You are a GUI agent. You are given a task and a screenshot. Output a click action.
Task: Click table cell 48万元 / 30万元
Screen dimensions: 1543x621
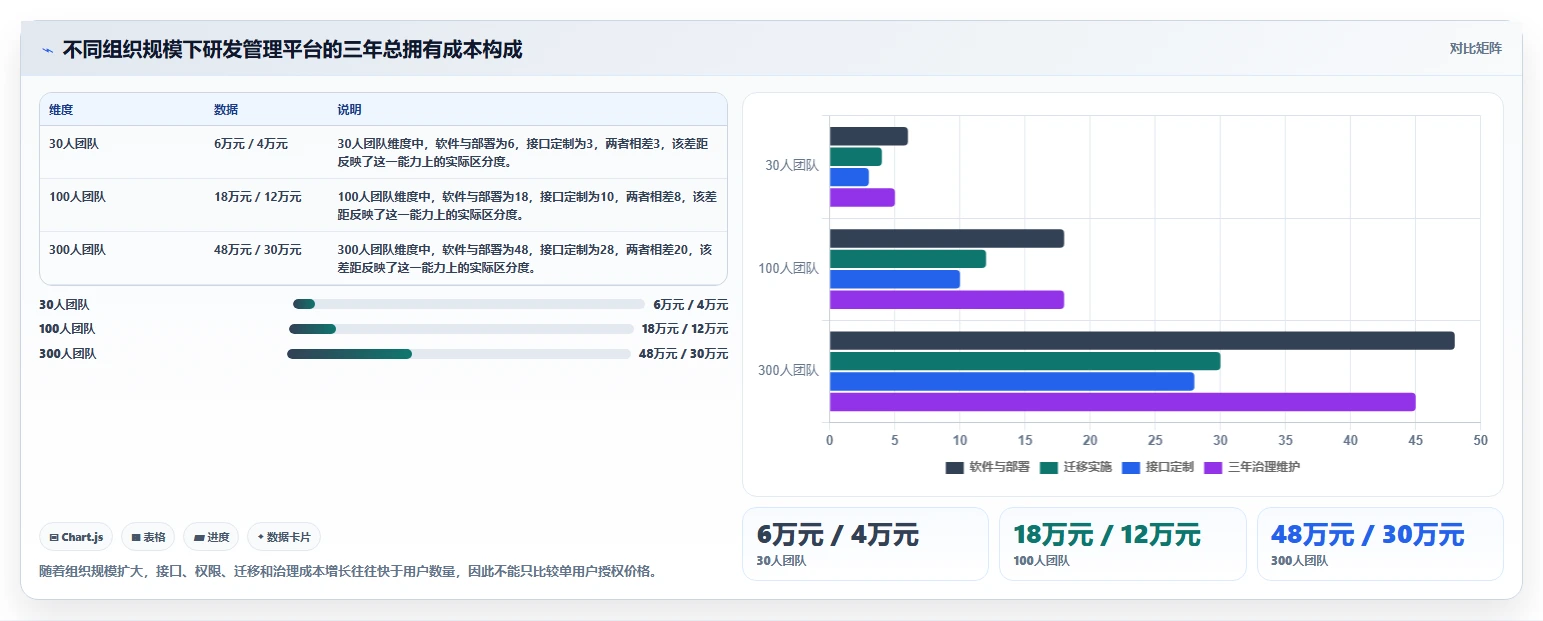pos(258,250)
